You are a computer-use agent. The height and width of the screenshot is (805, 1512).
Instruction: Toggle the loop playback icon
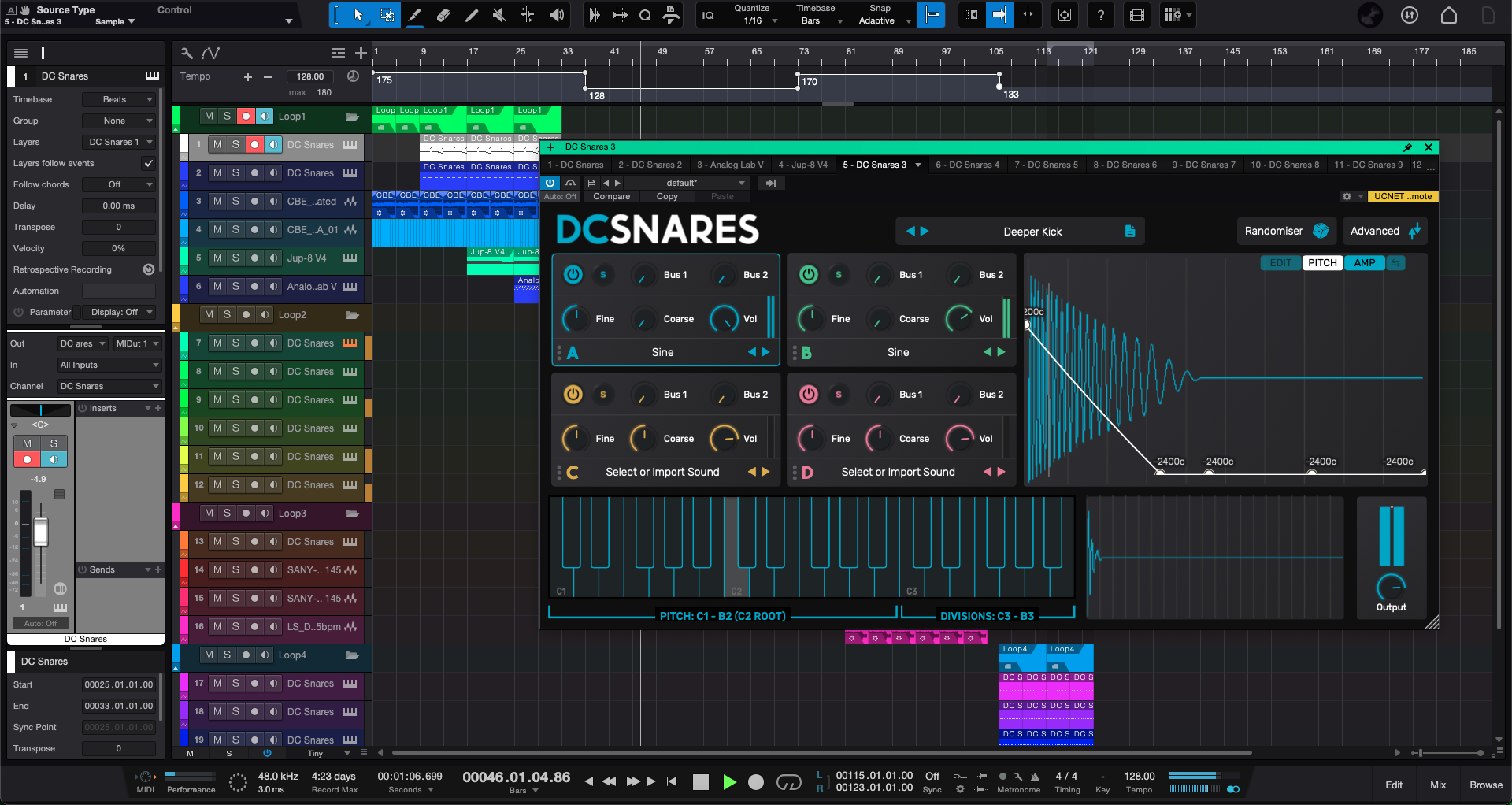[788, 782]
